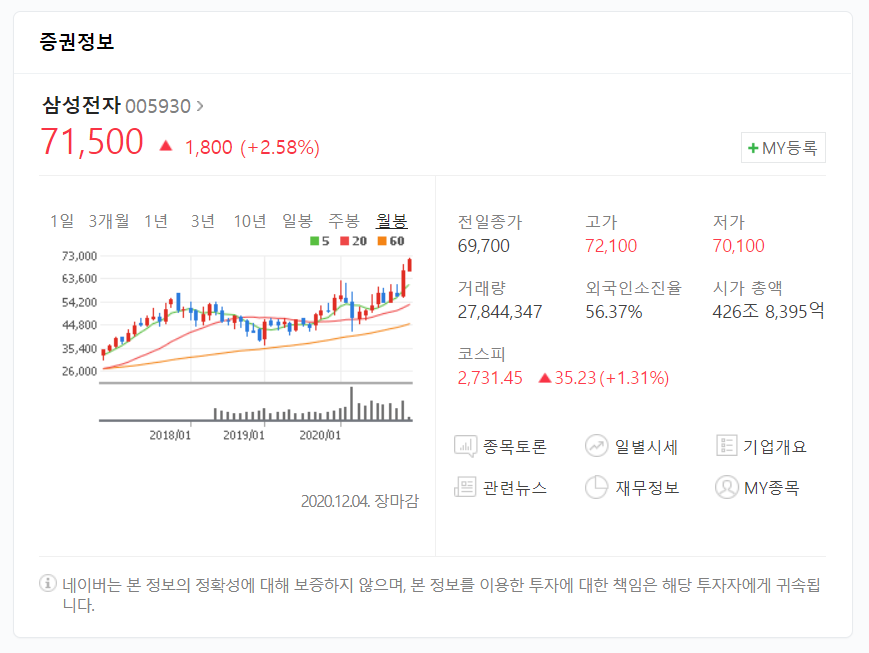The image size is (869, 653).
Task: Click the 일별시세 link text
Action: coord(646,447)
